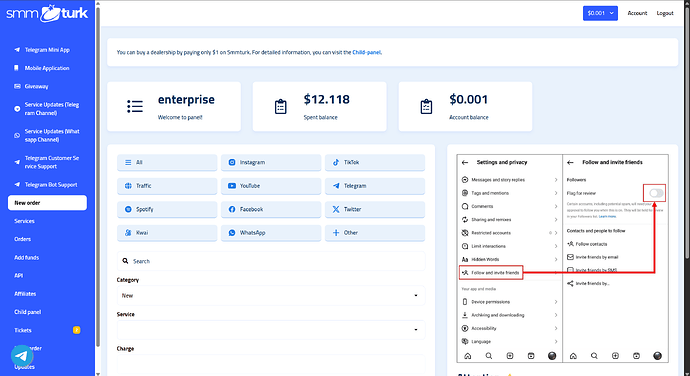Expand the $0.001 balance dropdown
The height and width of the screenshot is (376, 690).
600,13
